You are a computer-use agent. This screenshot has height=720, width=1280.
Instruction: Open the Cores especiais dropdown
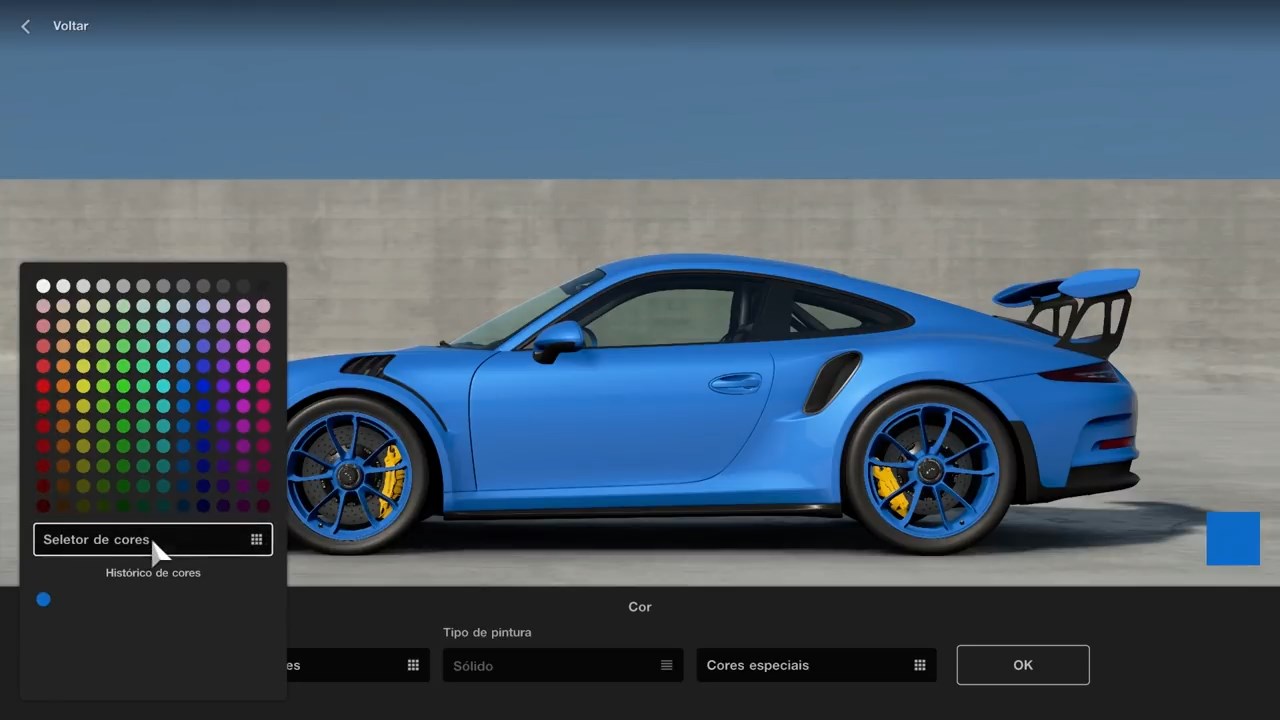[x=816, y=665]
